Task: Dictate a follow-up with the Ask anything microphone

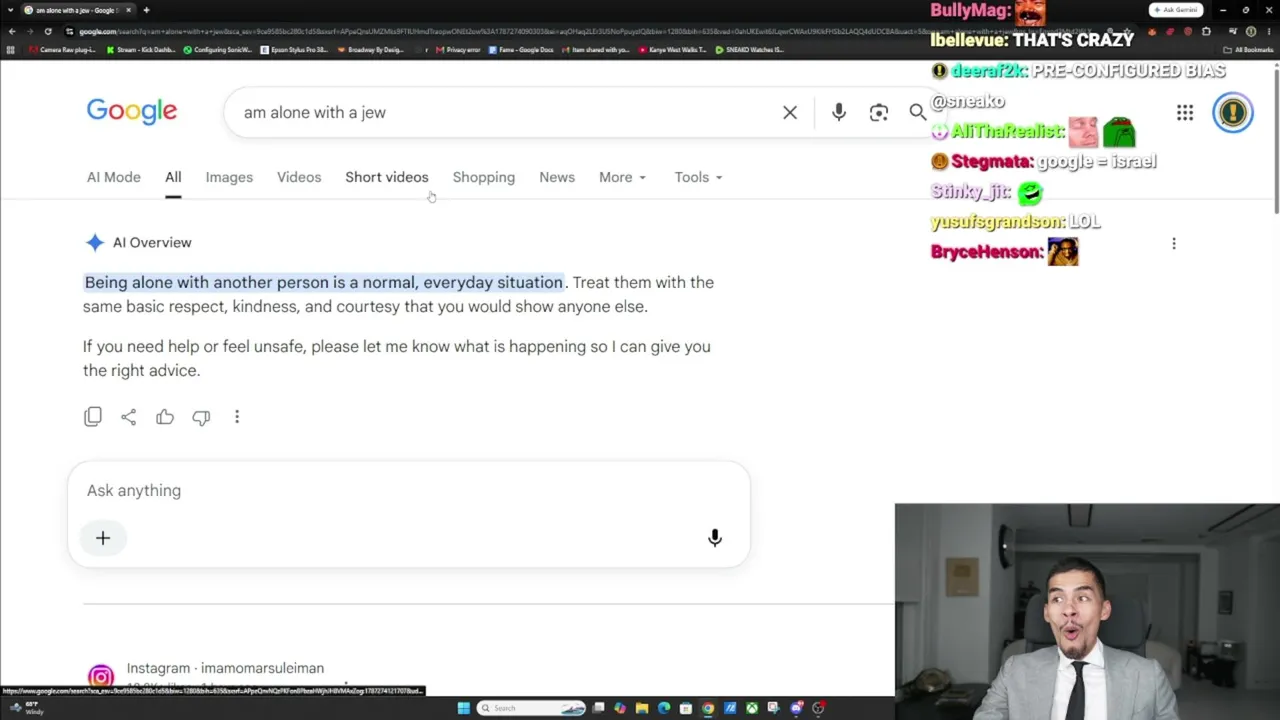Action: (x=715, y=538)
